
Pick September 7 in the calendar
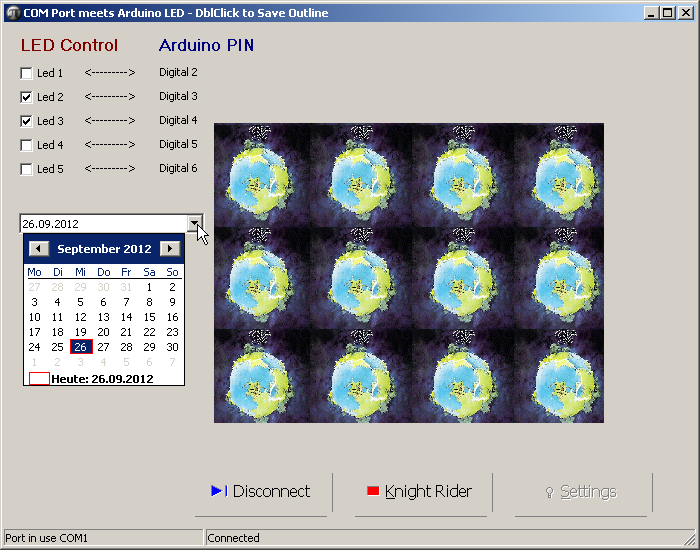[x=126, y=302]
